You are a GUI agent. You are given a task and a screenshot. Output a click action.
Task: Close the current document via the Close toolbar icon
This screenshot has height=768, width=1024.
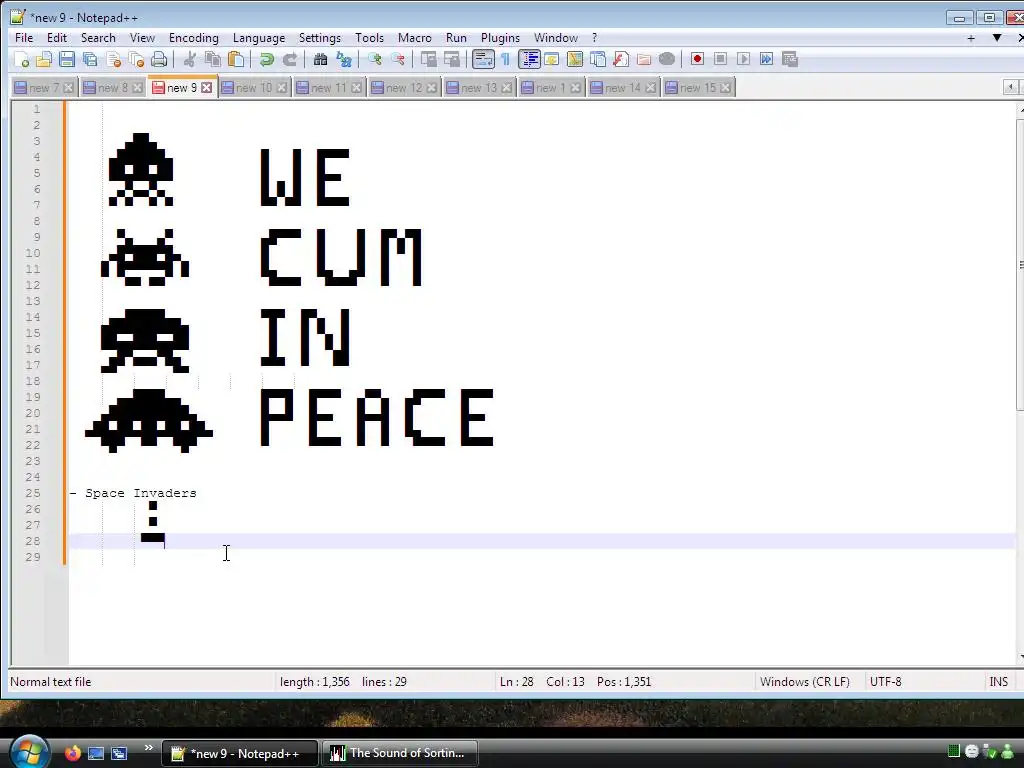[x=114, y=59]
